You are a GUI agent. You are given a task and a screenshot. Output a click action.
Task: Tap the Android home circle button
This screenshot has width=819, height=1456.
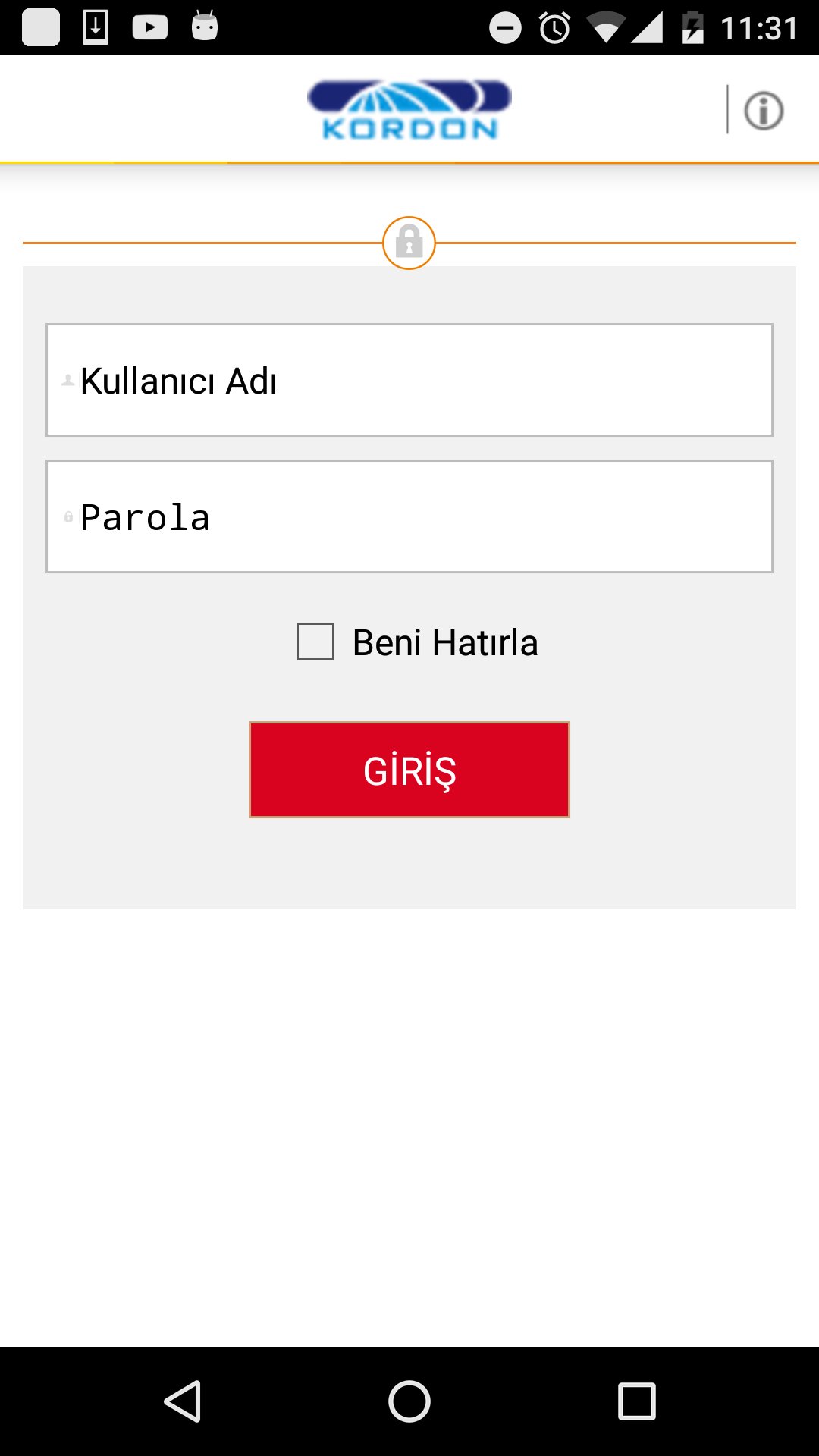[409, 1401]
